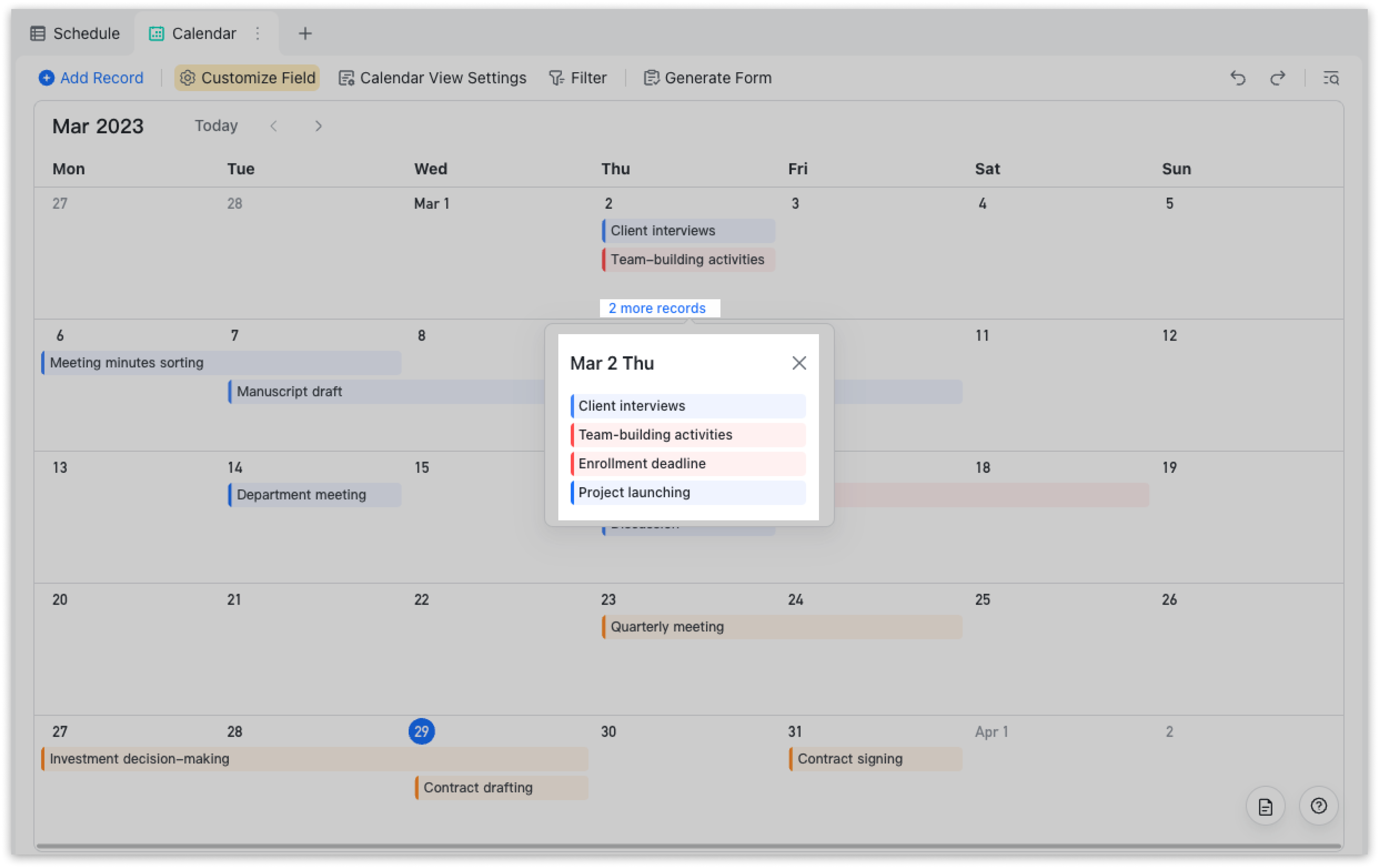The width and height of the screenshot is (1379, 868).
Task: Click Add Record button
Action: coord(92,78)
